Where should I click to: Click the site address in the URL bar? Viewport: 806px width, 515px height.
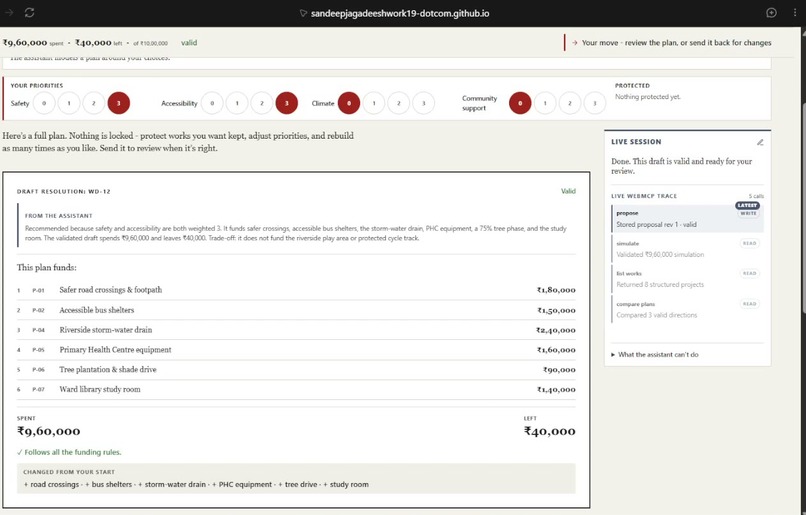tap(400, 13)
